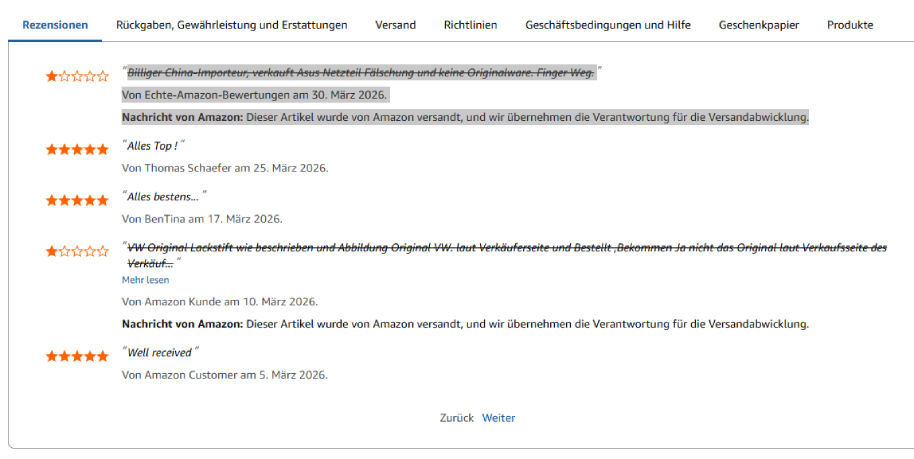This screenshot has height=459, width=914.
Task: Click the Zurück pagination link
Action: tap(456, 418)
